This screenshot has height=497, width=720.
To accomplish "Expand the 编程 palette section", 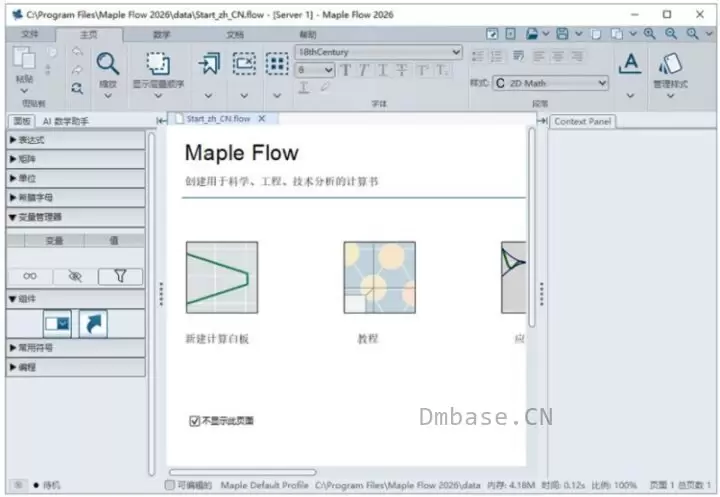I will (x=76, y=367).
